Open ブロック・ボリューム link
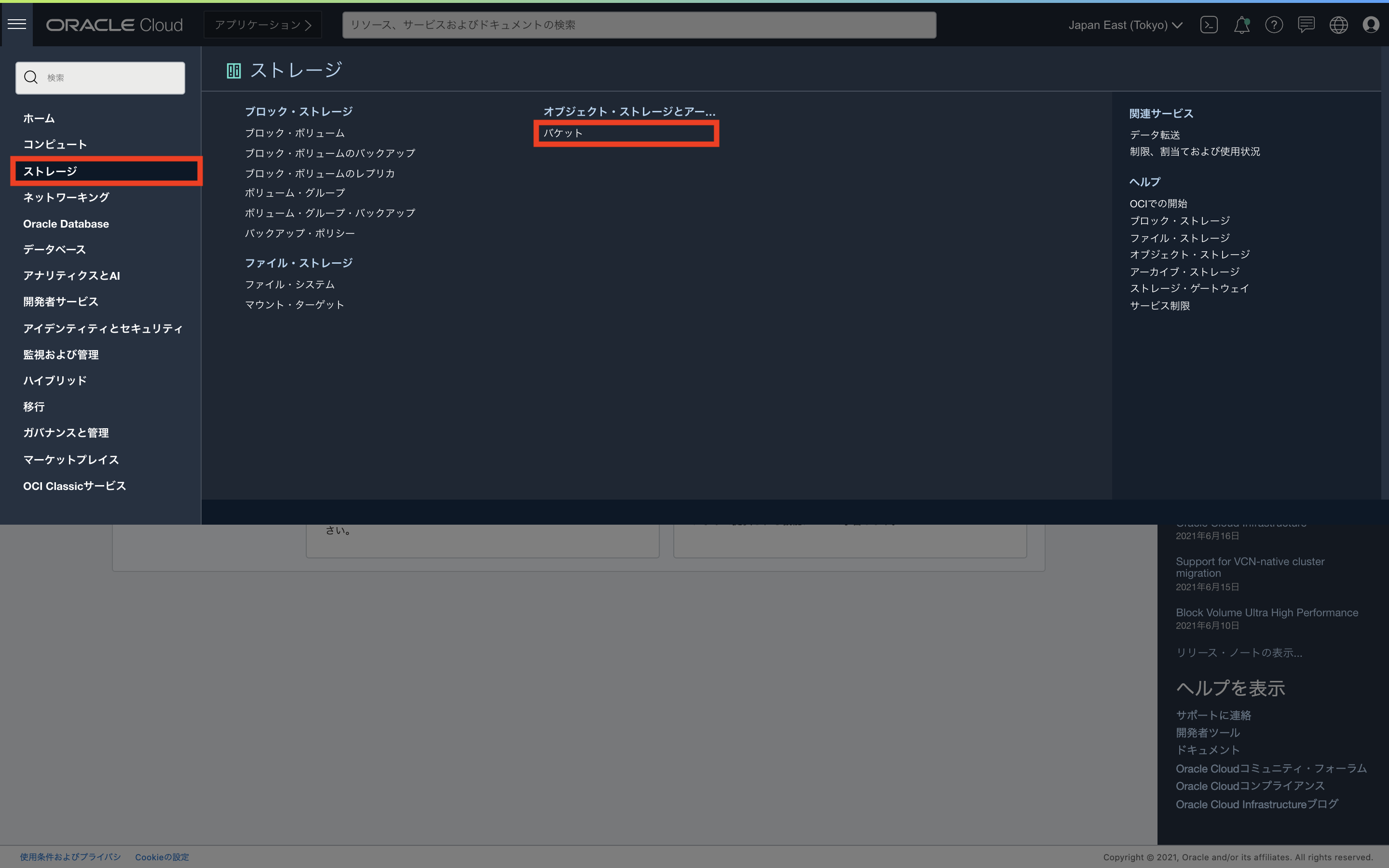 click(x=295, y=133)
